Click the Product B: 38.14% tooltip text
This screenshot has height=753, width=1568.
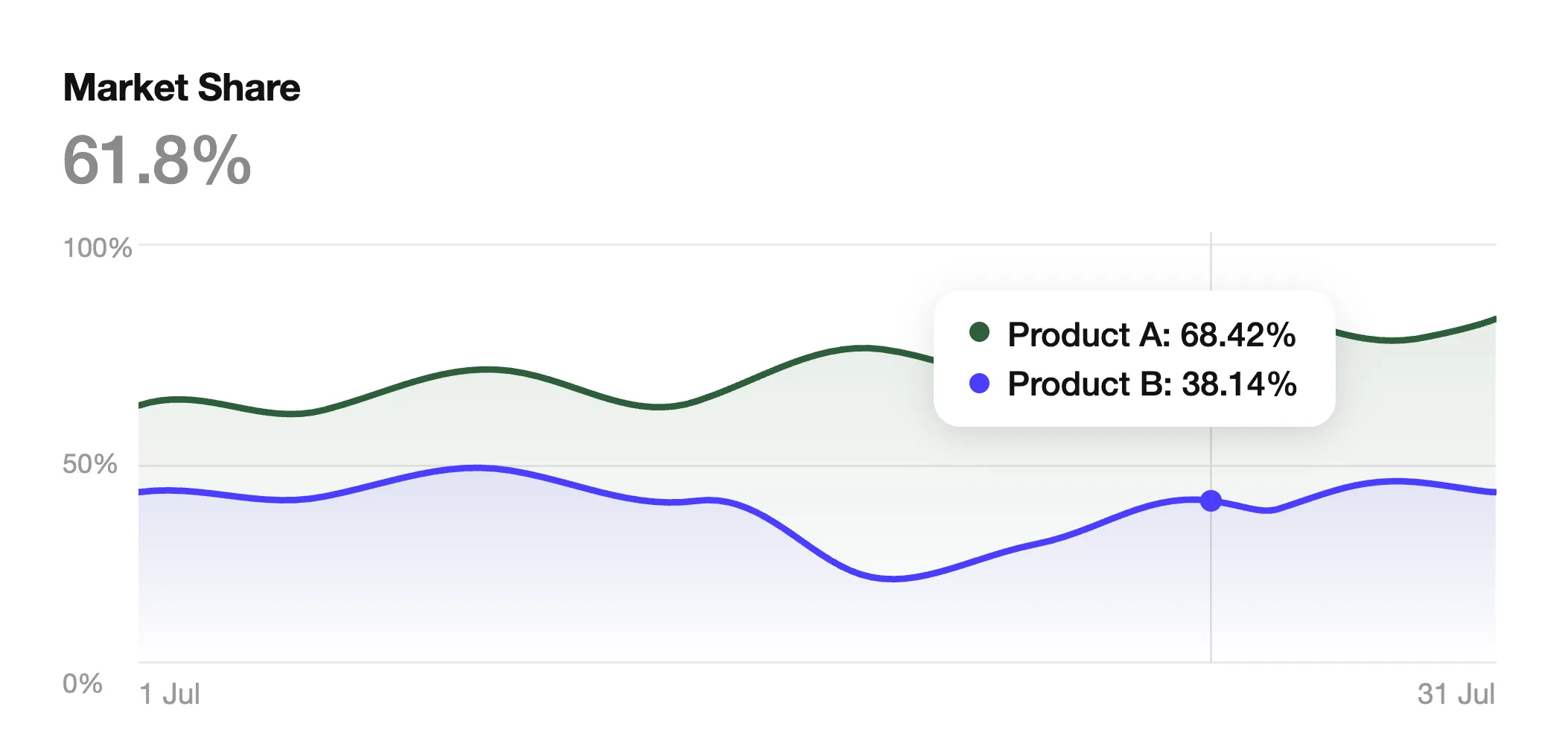pyautogui.click(x=1152, y=384)
